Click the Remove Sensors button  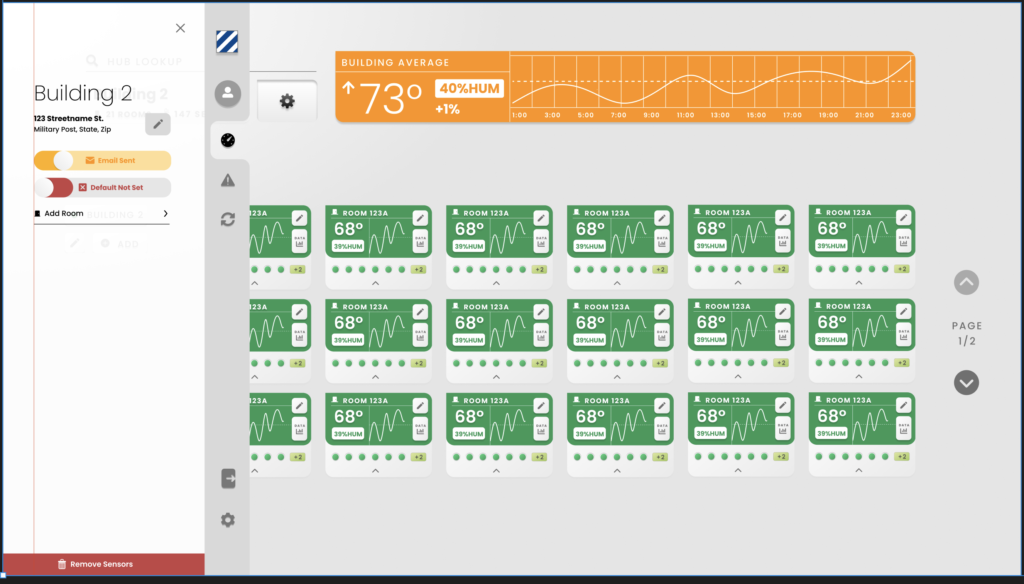click(x=103, y=564)
